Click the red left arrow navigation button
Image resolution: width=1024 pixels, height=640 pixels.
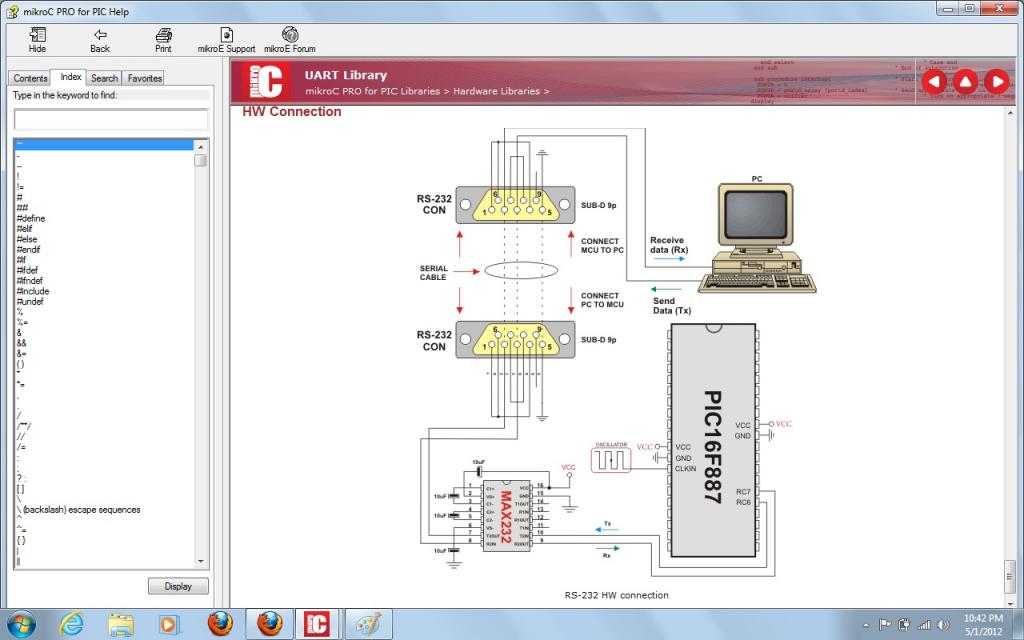[x=934, y=82]
